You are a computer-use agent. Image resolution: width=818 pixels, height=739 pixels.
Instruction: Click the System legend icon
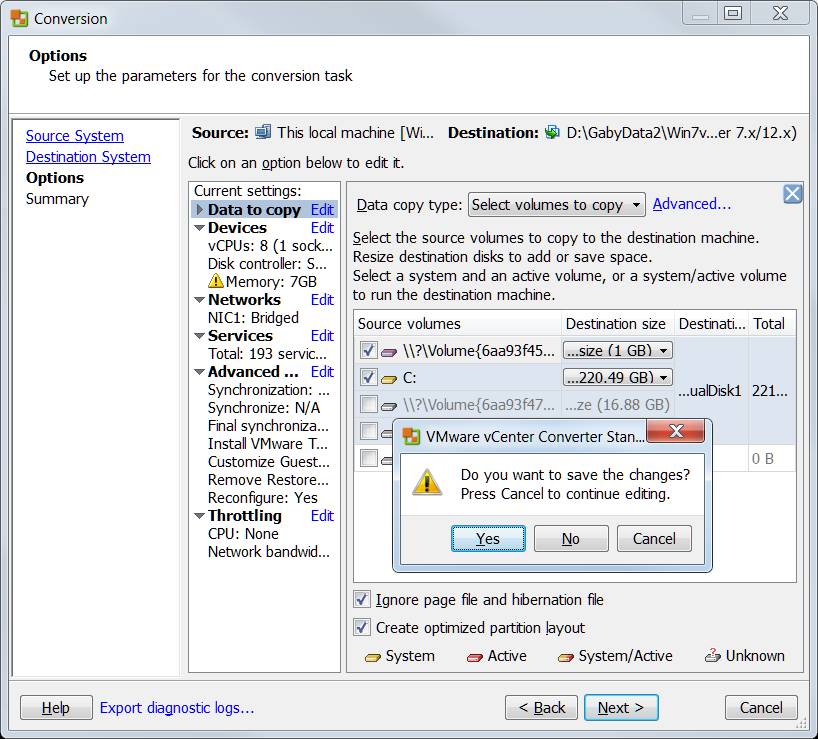(372, 657)
